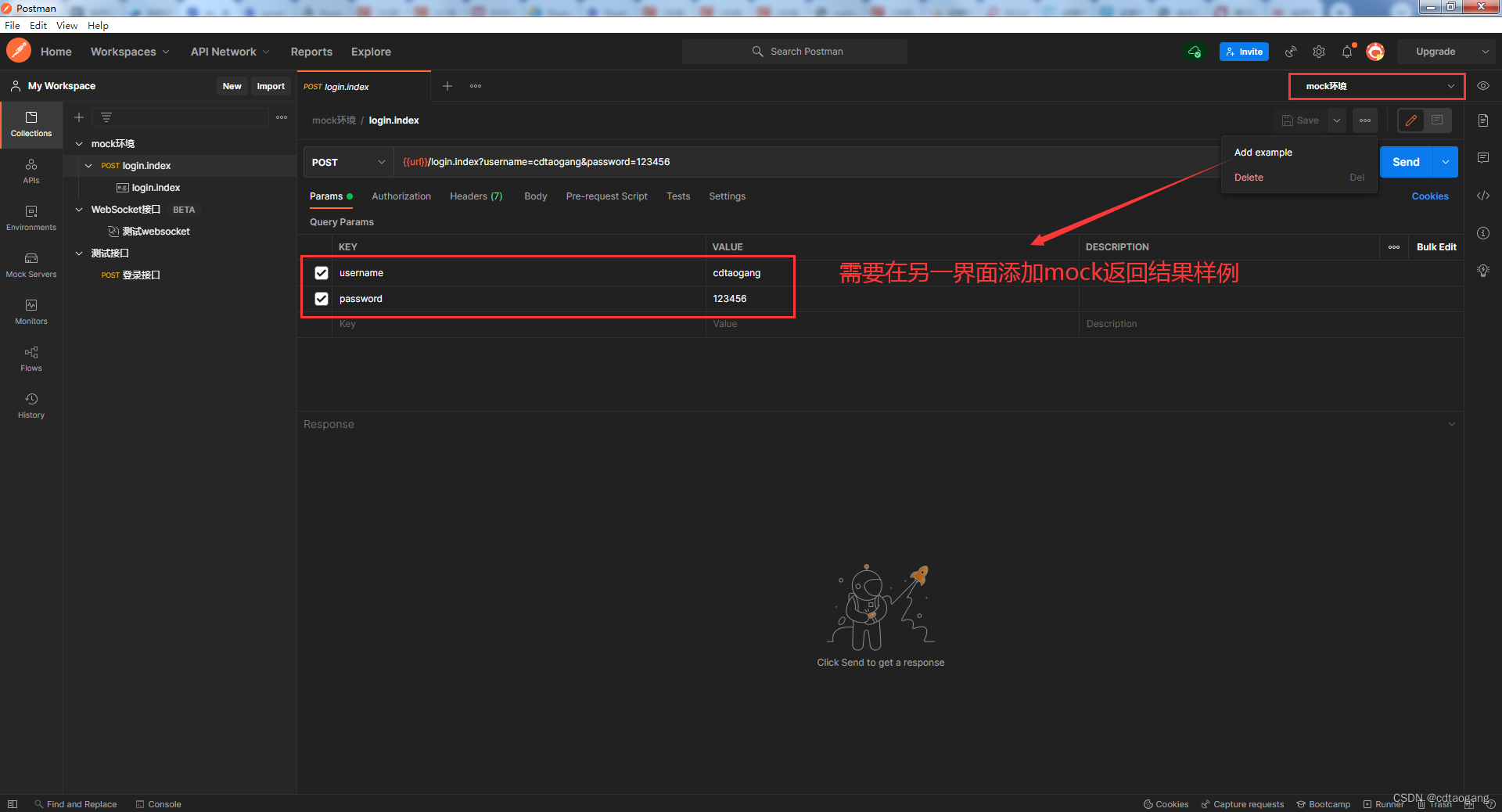Screen dimensions: 1502x812
Task: Click the sync status cloud icon
Action: (1195, 52)
